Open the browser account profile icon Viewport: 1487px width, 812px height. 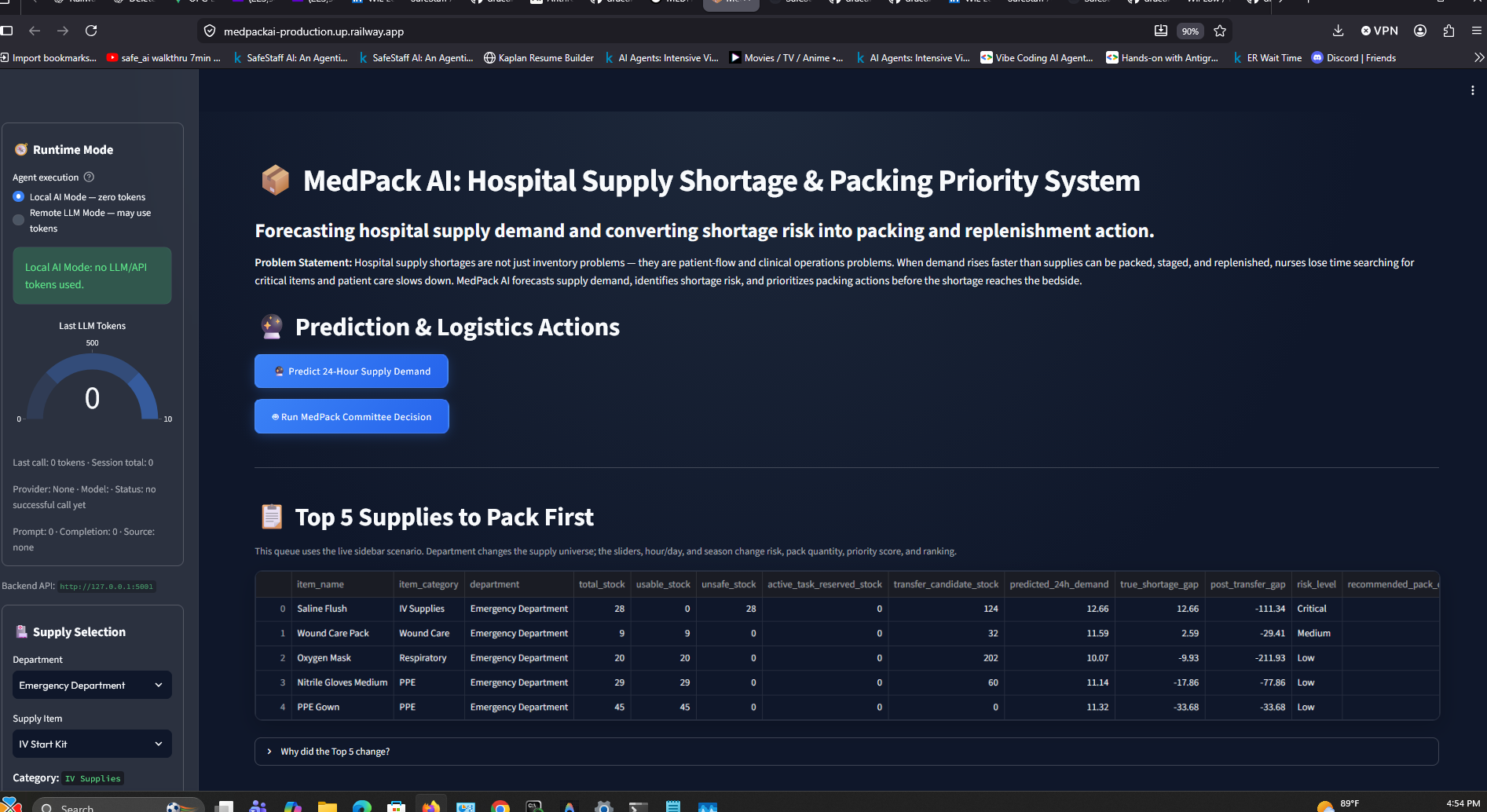coord(1420,31)
